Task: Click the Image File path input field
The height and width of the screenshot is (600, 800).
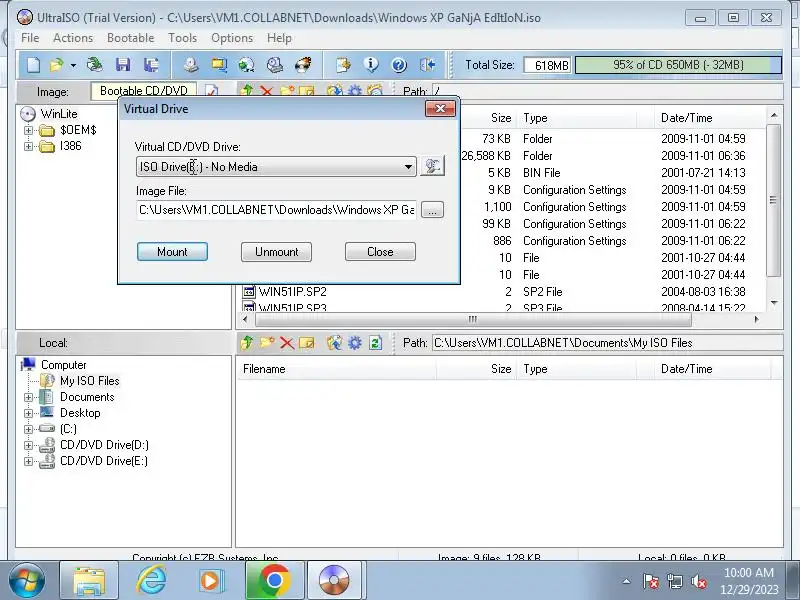Action: [x=277, y=210]
